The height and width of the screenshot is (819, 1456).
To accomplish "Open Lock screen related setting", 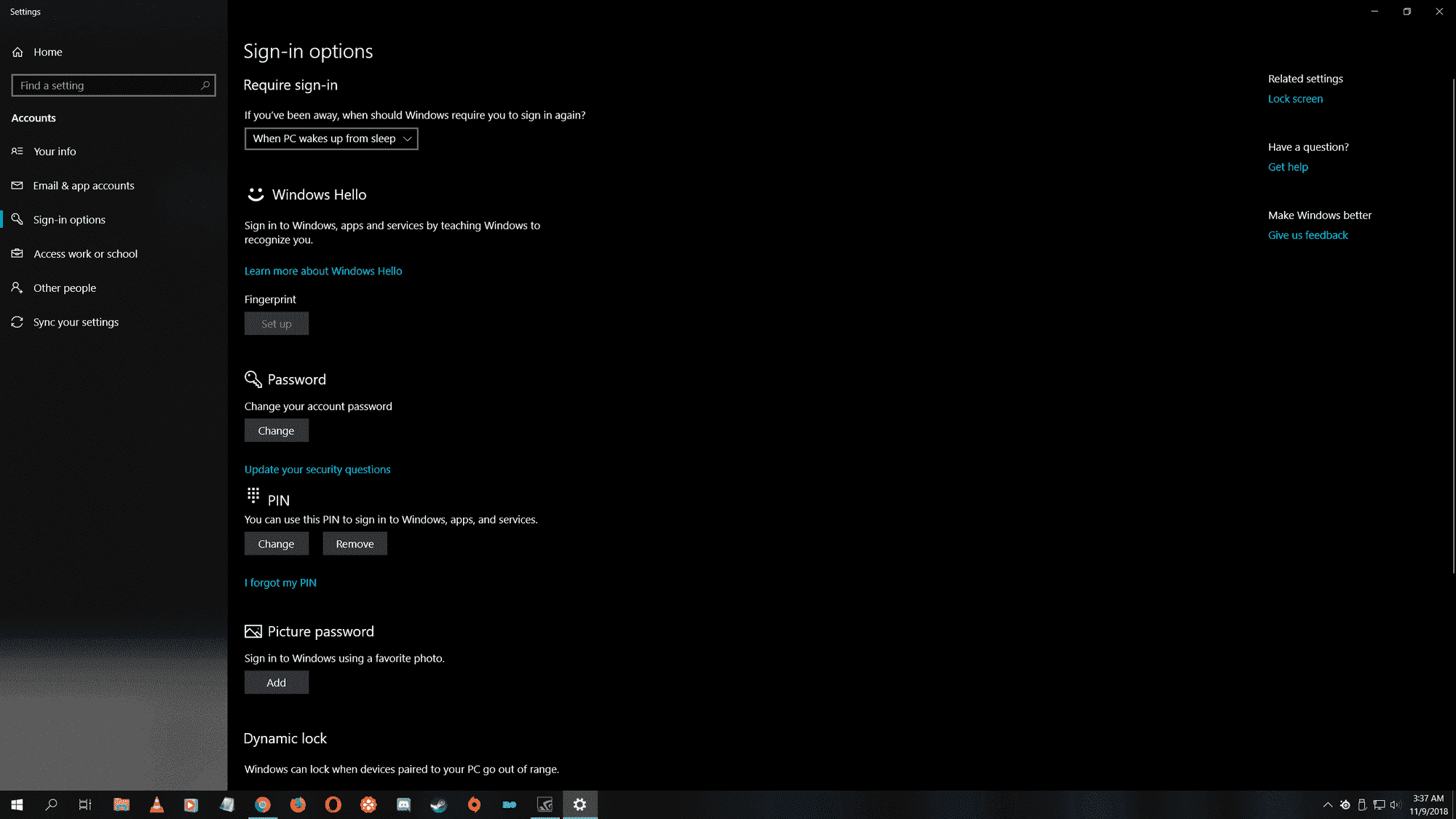I will click(x=1295, y=99).
